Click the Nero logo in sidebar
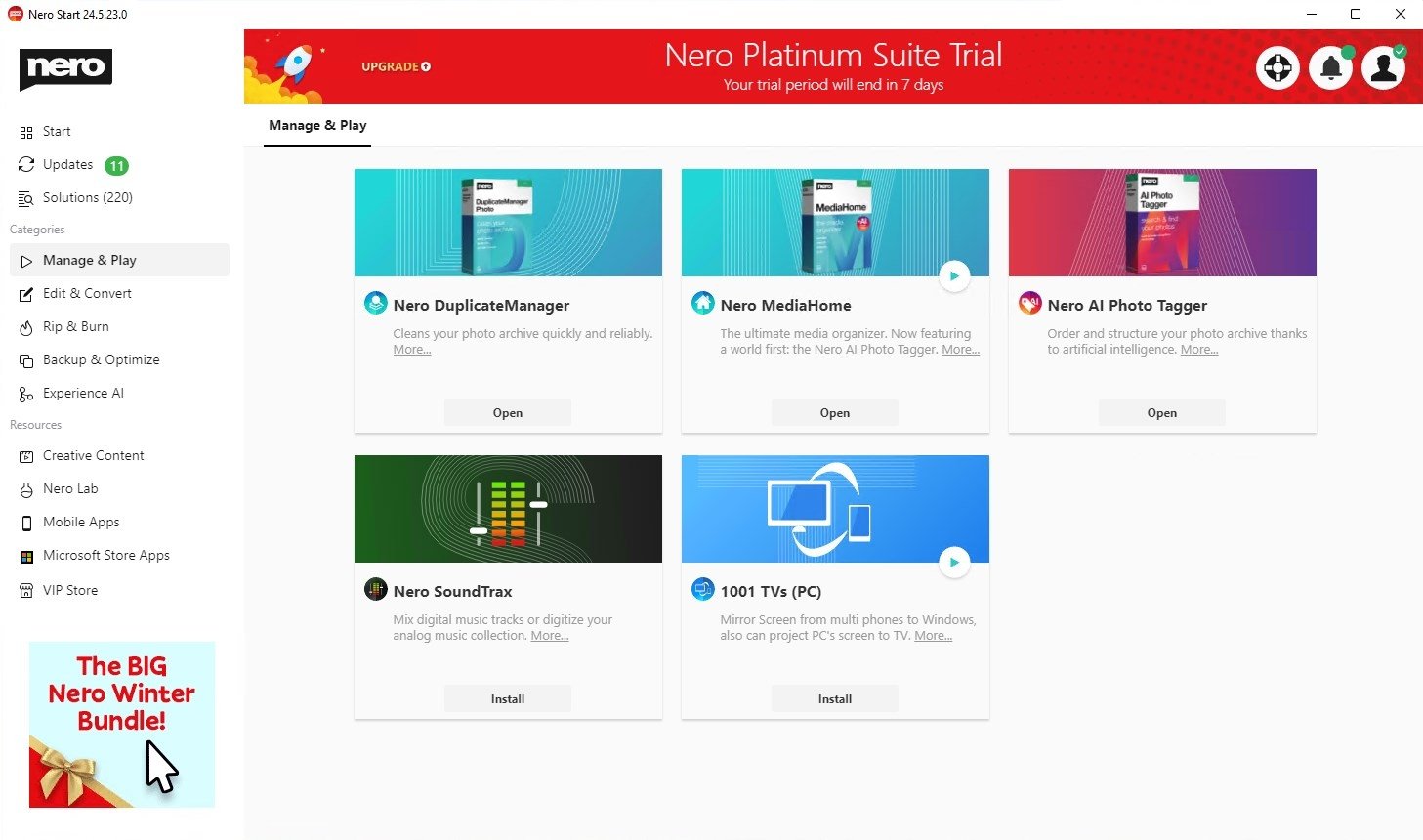The width and height of the screenshot is (1423, 840). click(x=65, y=68)
